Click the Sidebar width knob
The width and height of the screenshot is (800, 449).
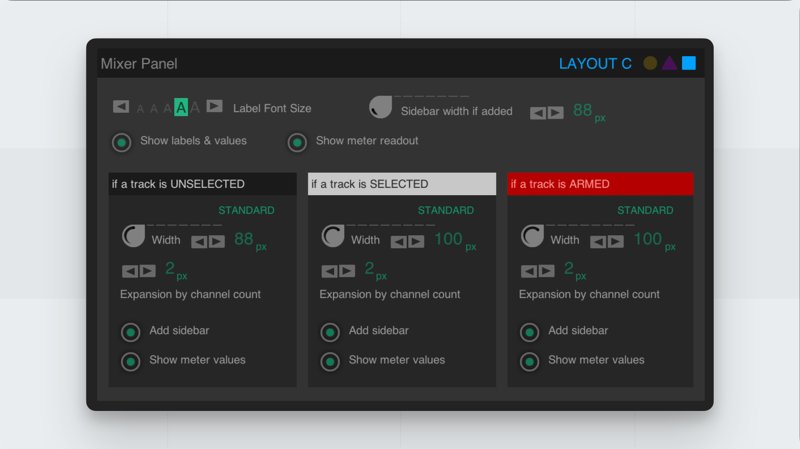pyautogui.click(x=381, y=107)
